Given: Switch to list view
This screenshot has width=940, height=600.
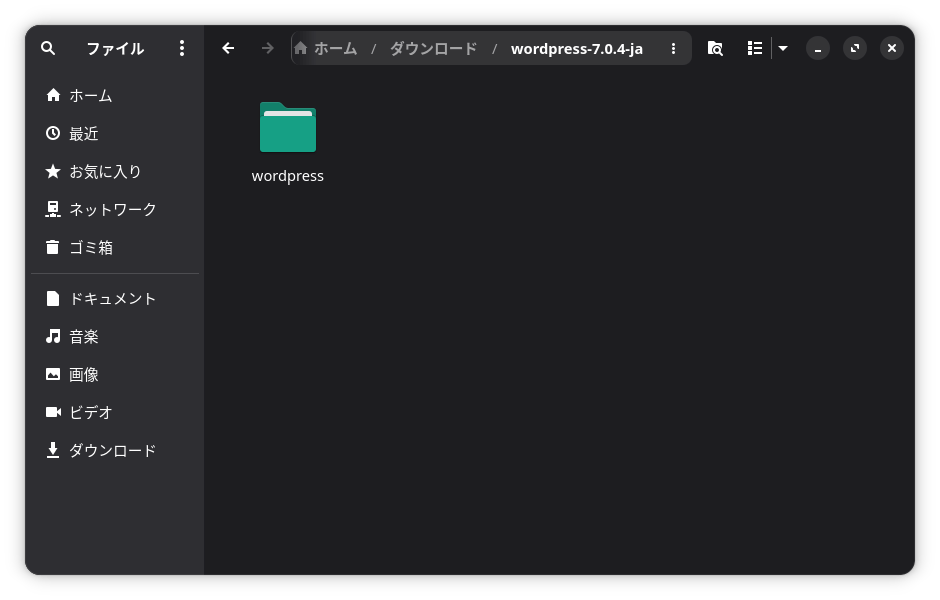Looking at the screenshot, I should (x=755, y=49).
